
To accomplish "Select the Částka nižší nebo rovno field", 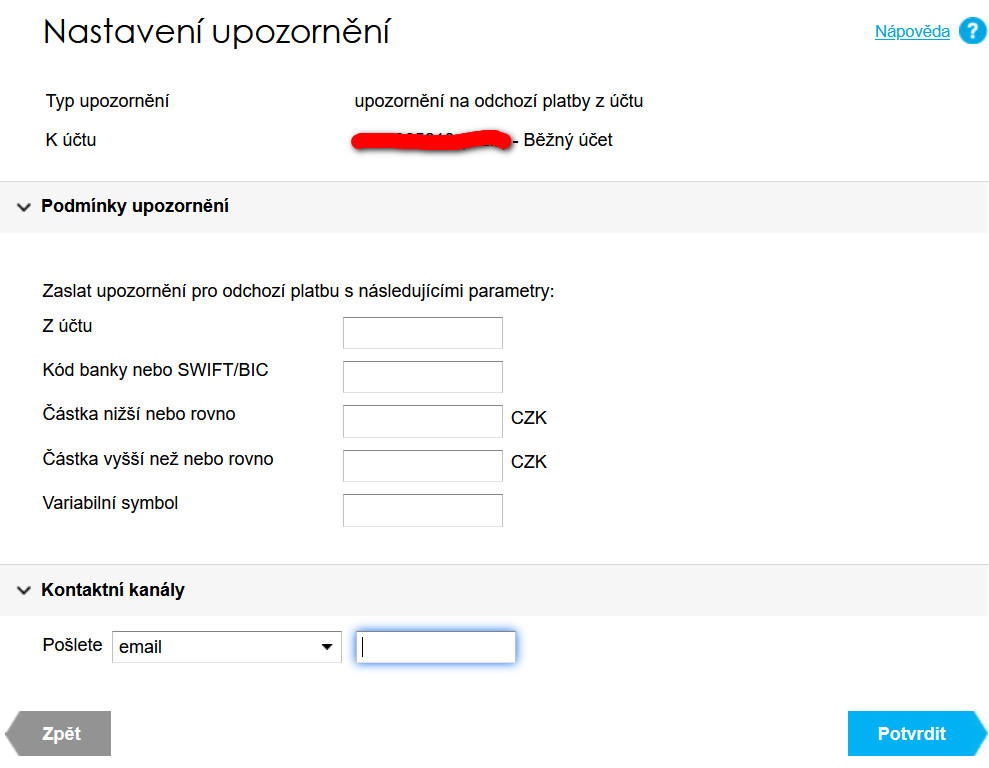I will pos(422,421).
